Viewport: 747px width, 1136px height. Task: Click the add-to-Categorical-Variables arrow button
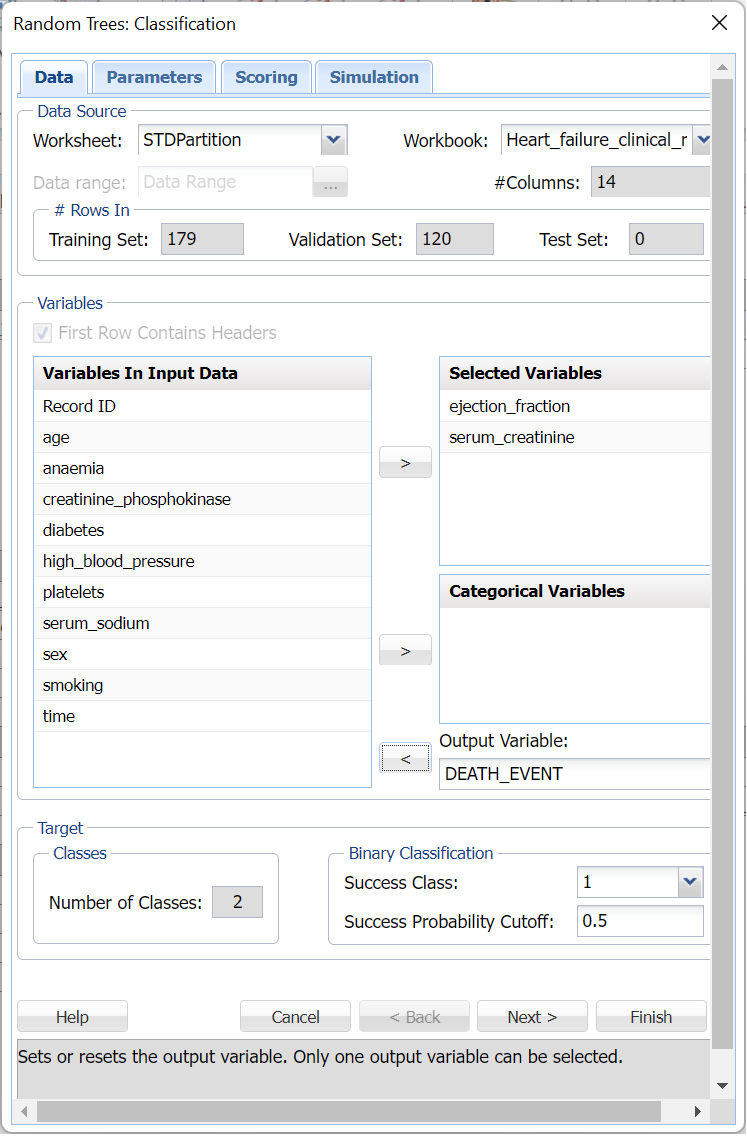405,650
